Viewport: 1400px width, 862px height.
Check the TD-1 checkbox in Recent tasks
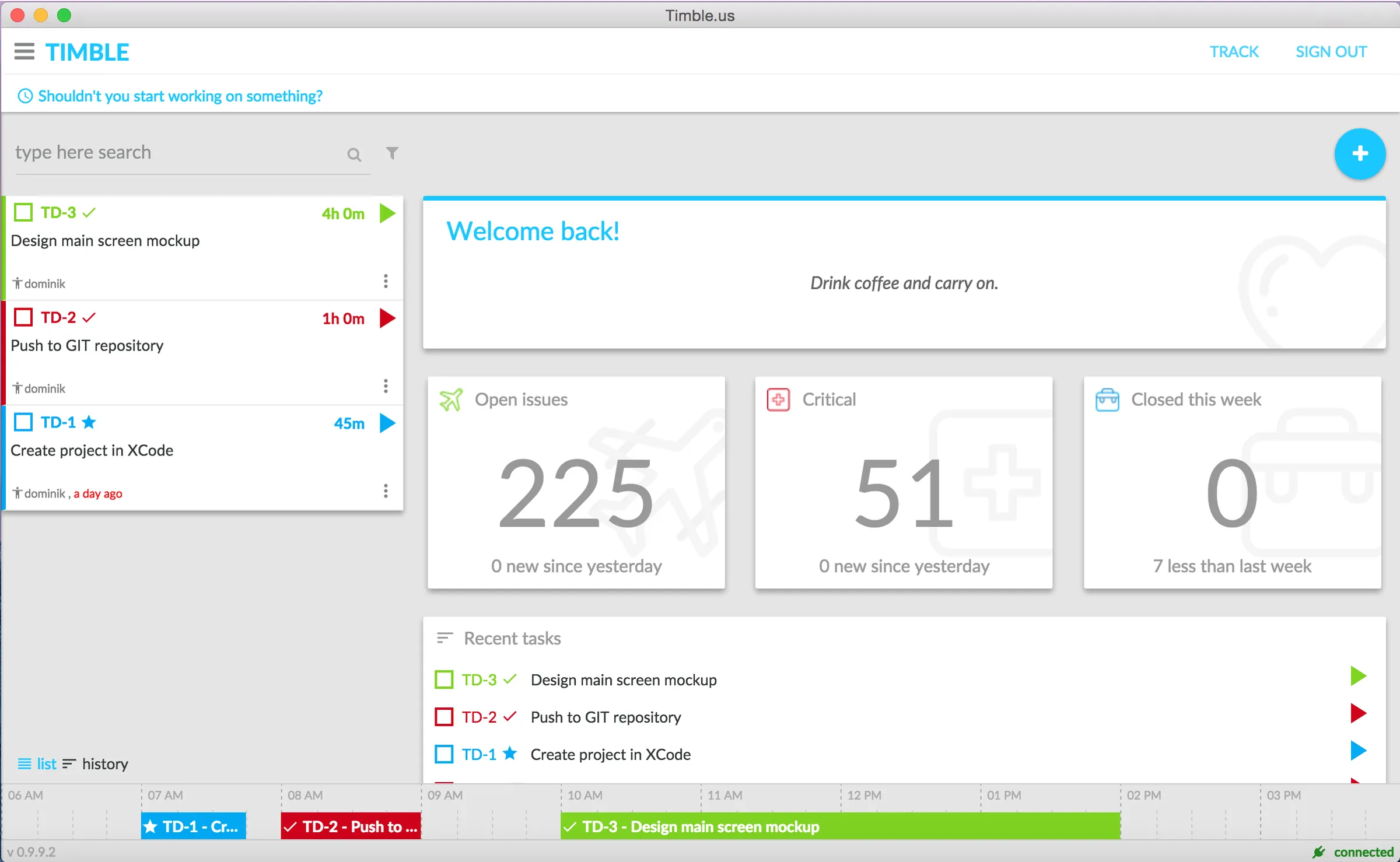[444, 754]
